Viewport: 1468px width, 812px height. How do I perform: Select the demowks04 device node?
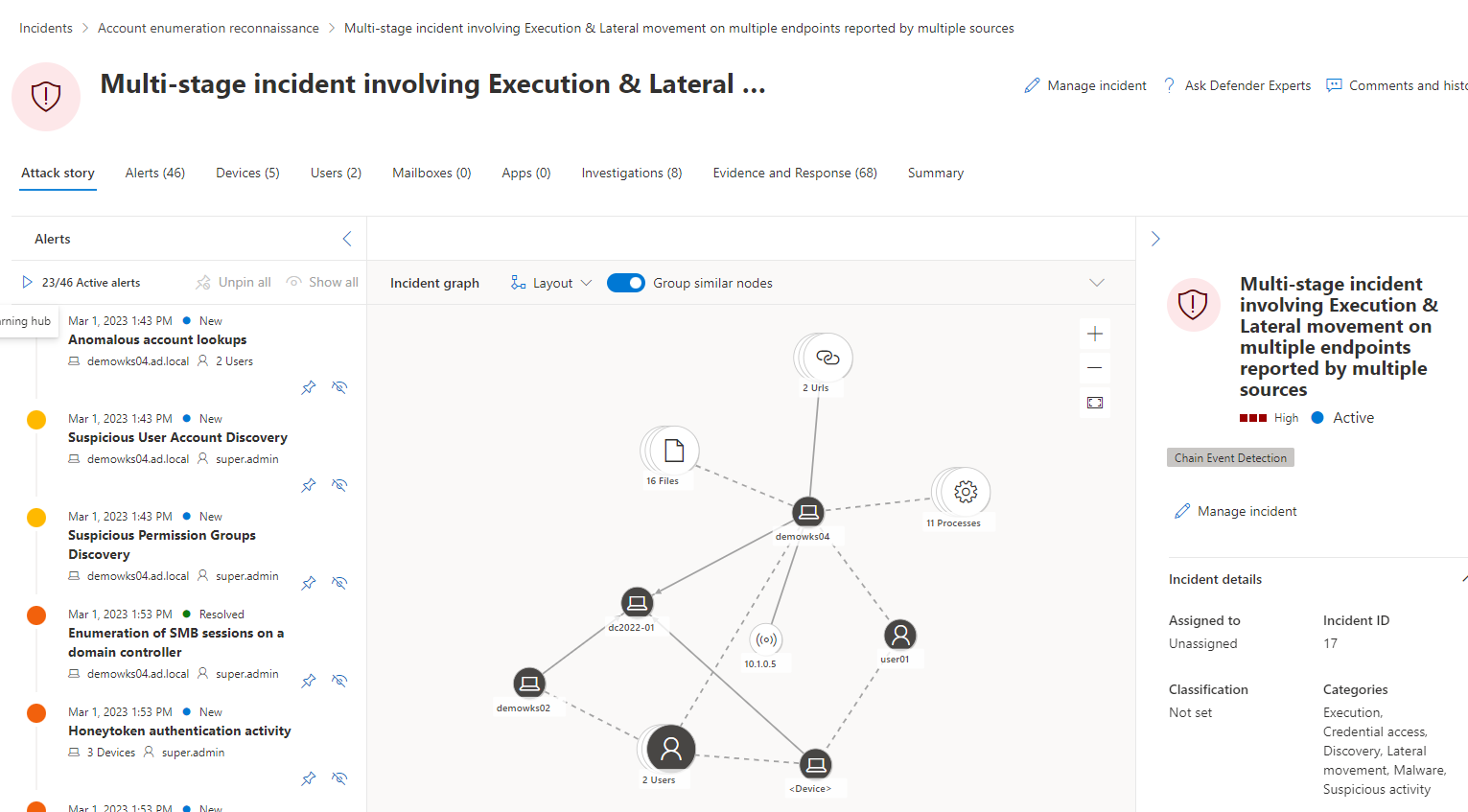[808, 512]
